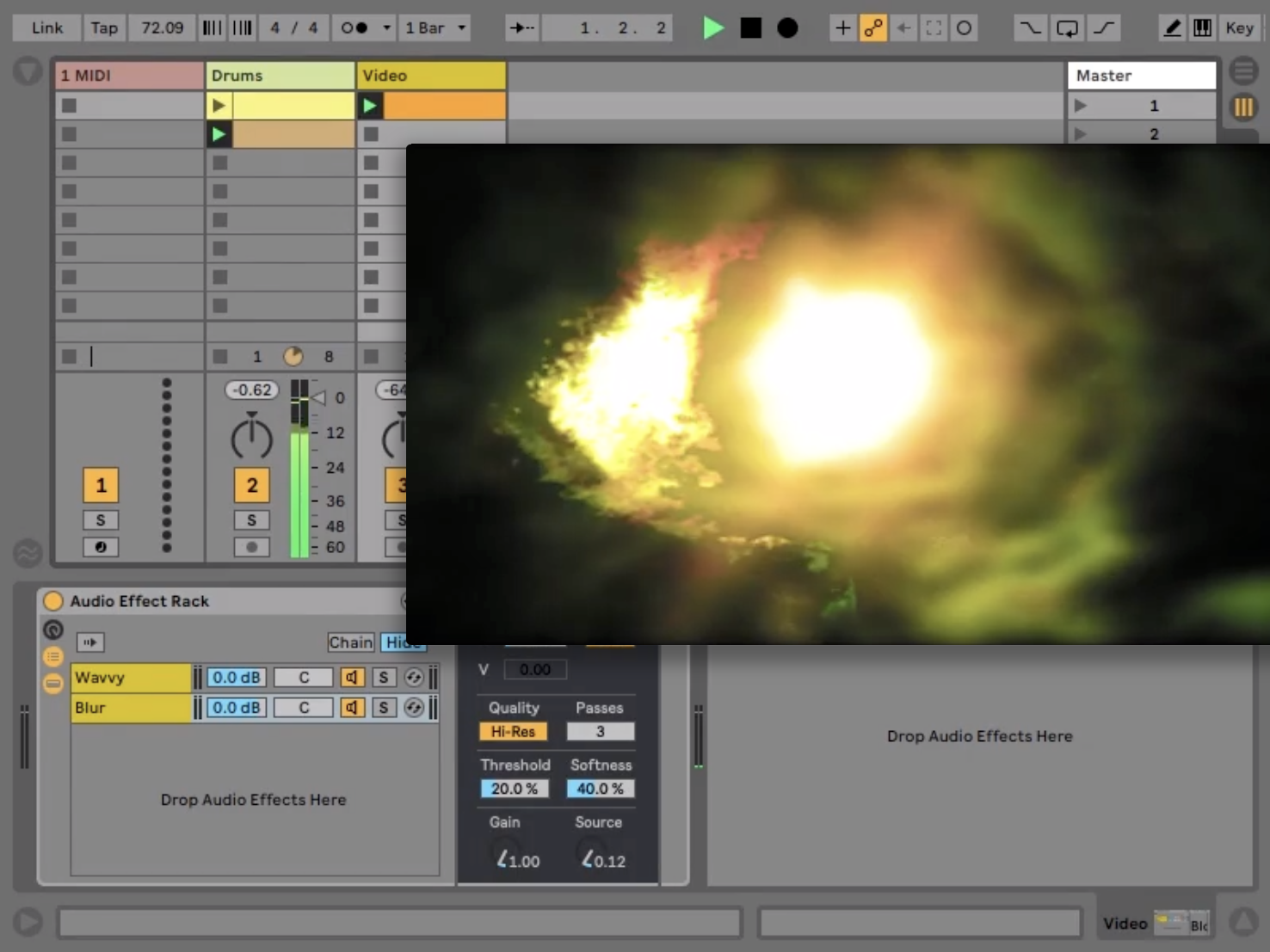1270x952 pixels.
Task: Click the Arrangement Record circle button
Action: tap(786, 28)
